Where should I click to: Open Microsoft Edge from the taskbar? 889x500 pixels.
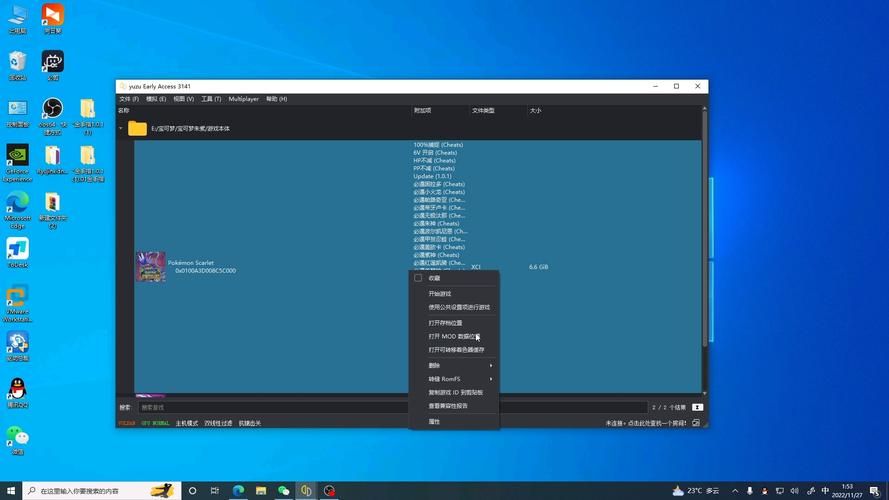(238, 491)
